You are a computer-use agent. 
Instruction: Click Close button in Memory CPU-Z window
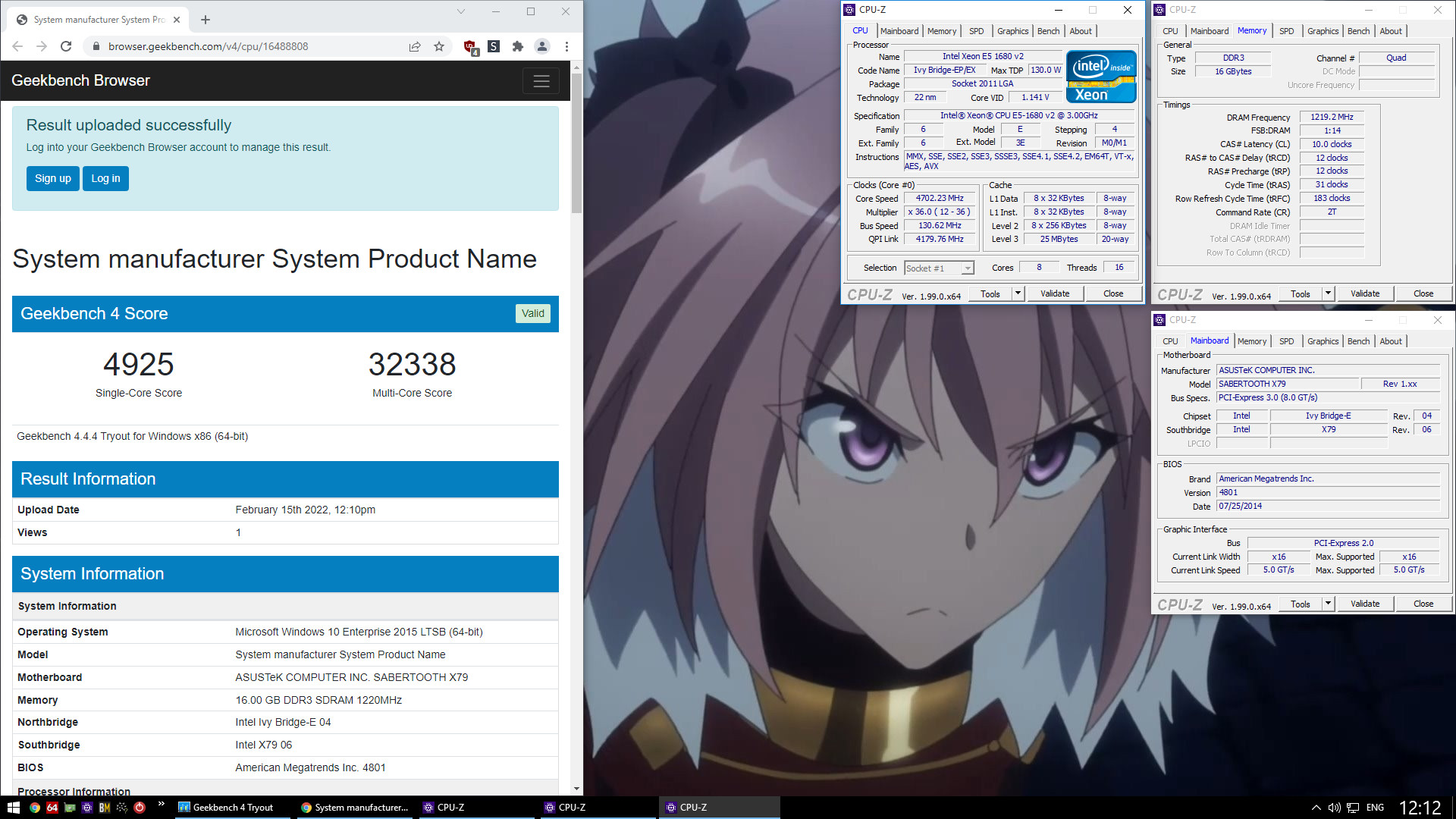[x=1423, y=293]
